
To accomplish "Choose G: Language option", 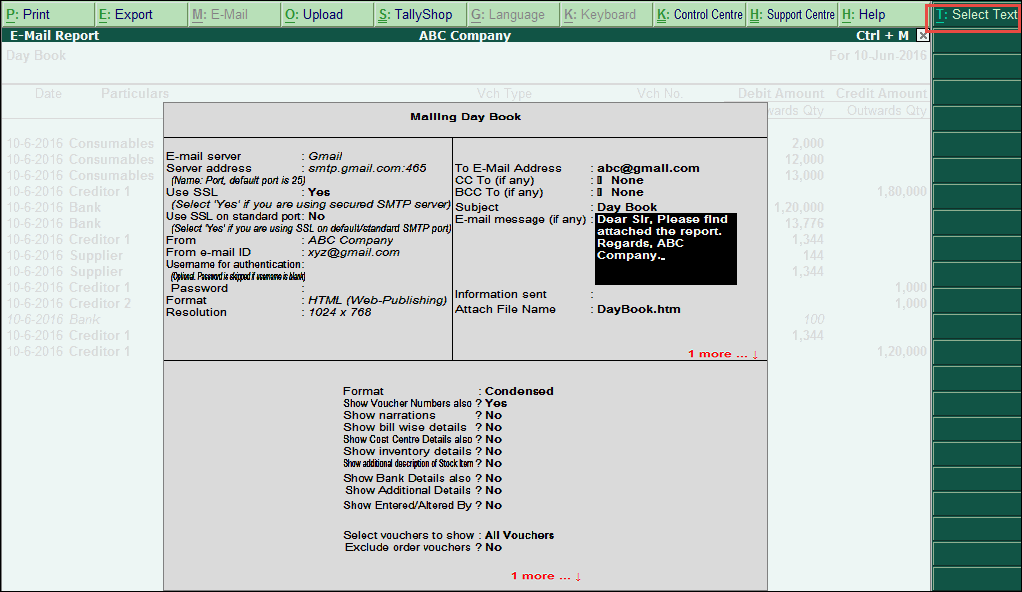I will [514, 14].
